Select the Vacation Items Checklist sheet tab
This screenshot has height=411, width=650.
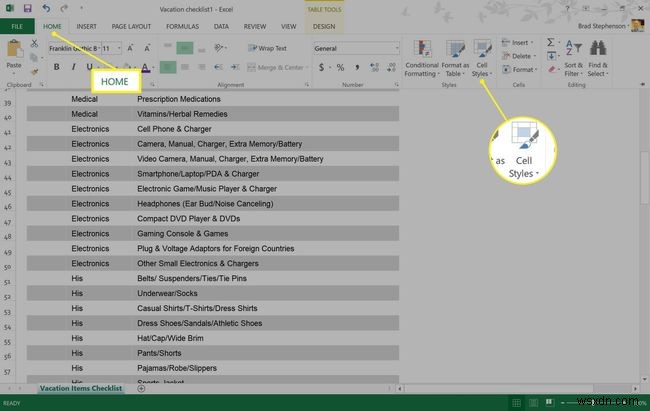[81, 388]
